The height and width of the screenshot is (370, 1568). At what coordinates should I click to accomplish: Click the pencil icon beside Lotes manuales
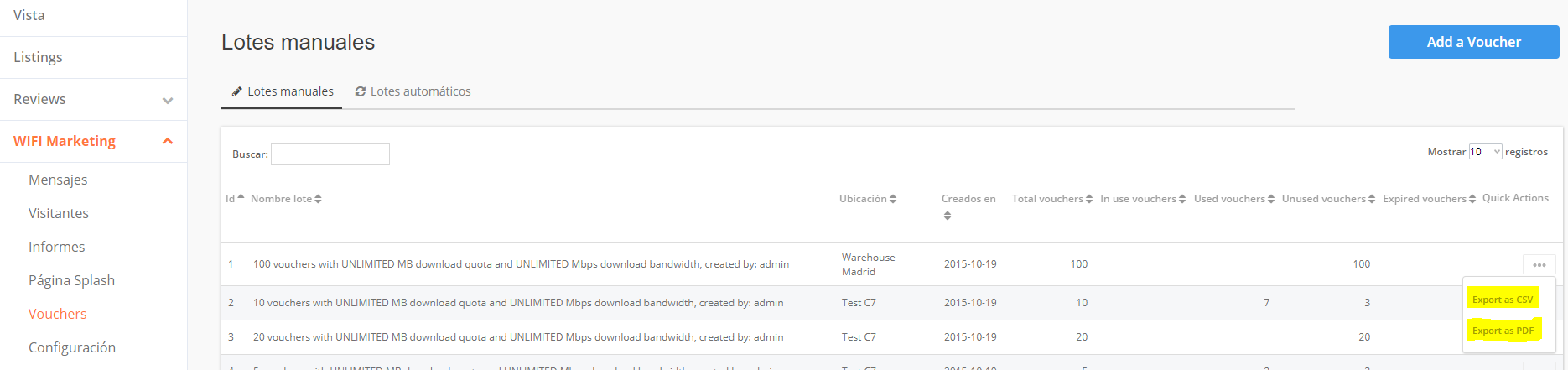click(x=237, y=91)
